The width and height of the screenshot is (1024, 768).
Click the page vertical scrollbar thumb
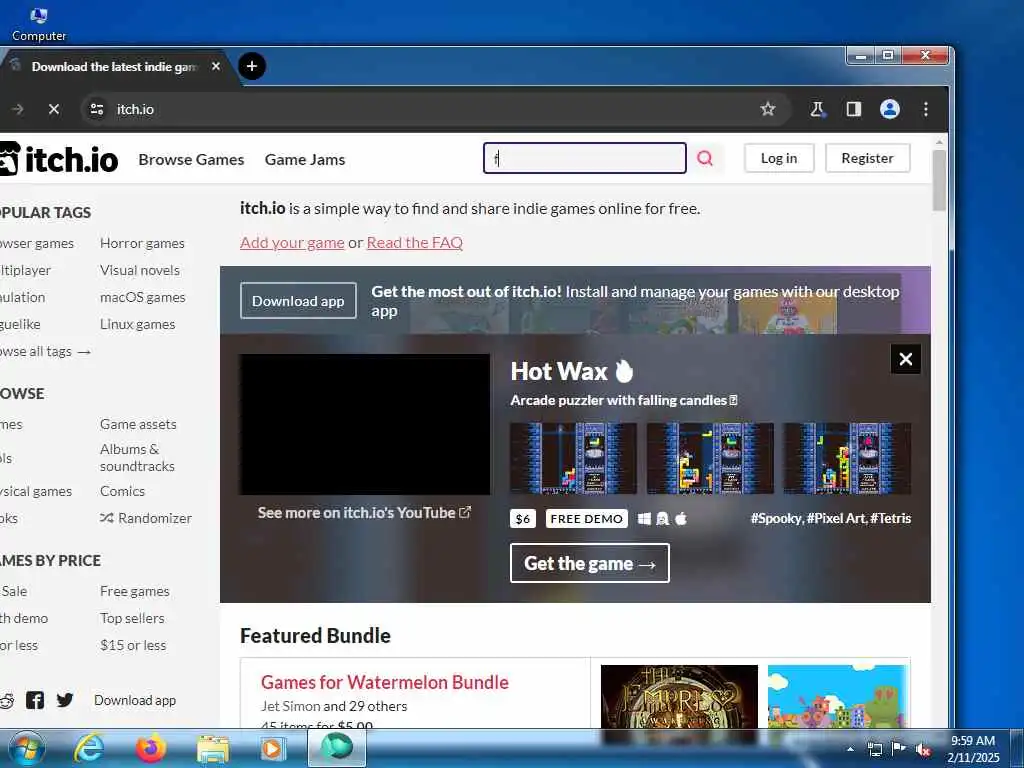coord(939,180)
